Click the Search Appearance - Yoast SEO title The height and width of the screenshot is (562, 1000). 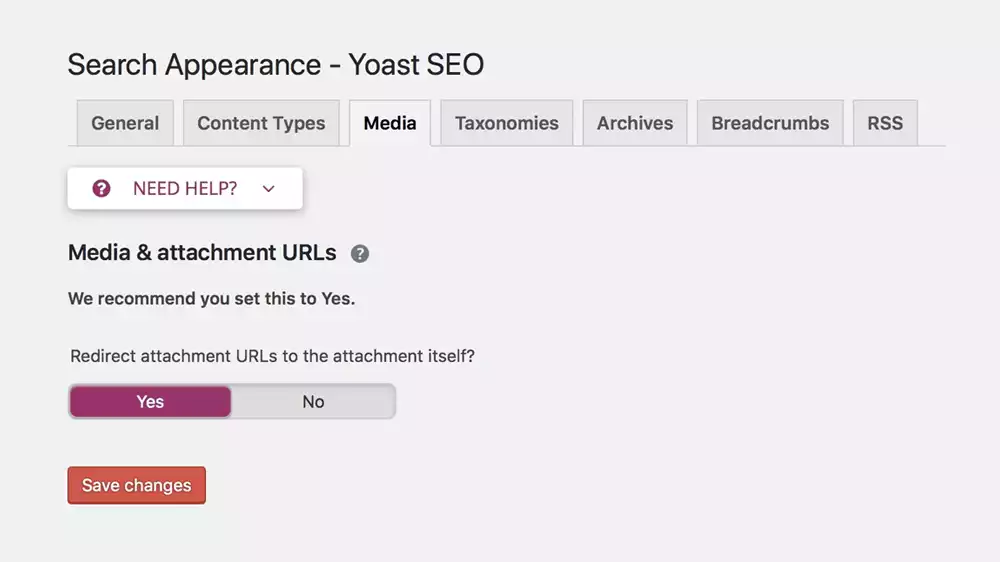tap(276, 65)
